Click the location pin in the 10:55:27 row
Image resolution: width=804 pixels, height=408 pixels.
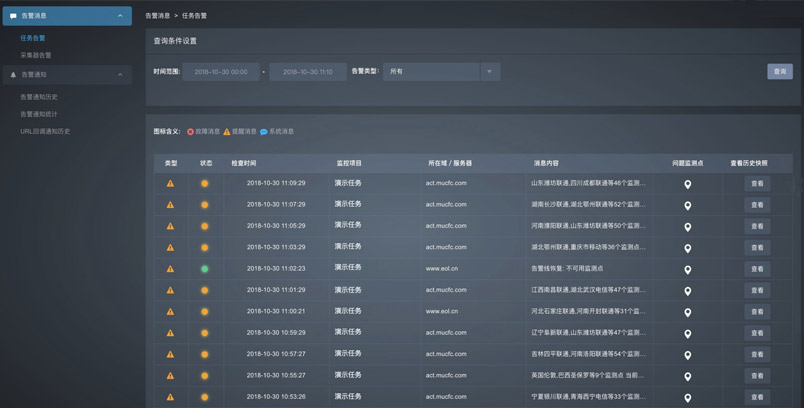click(x=687, y=376)
